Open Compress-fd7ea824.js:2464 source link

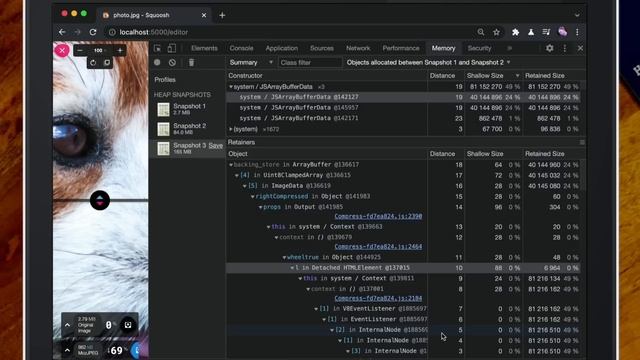coord(378,247)
